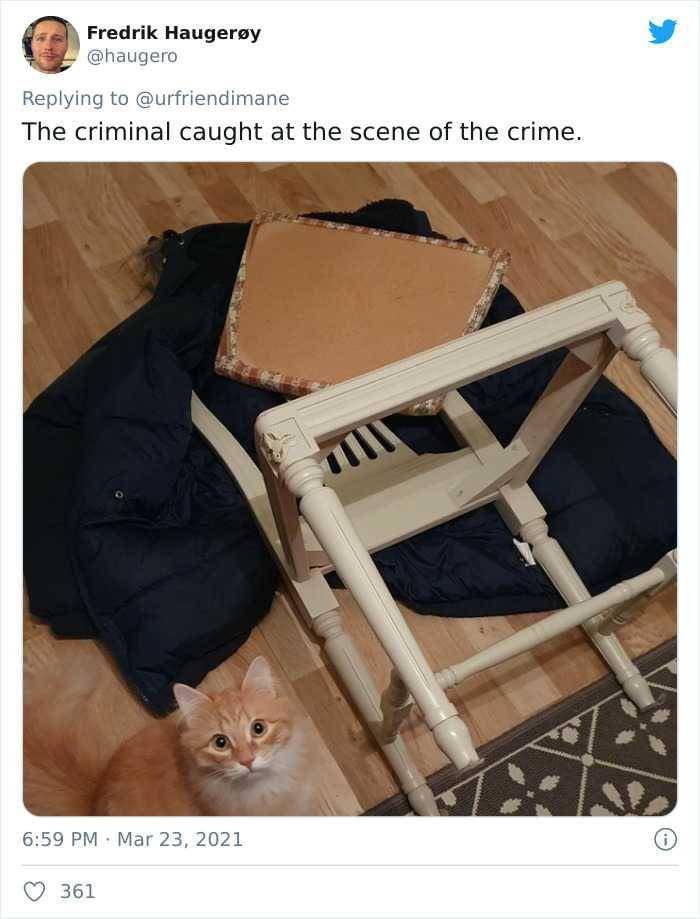The image size is (700, 919).
Task: Click the dark jacket in the photo
Action: point(147,469)
